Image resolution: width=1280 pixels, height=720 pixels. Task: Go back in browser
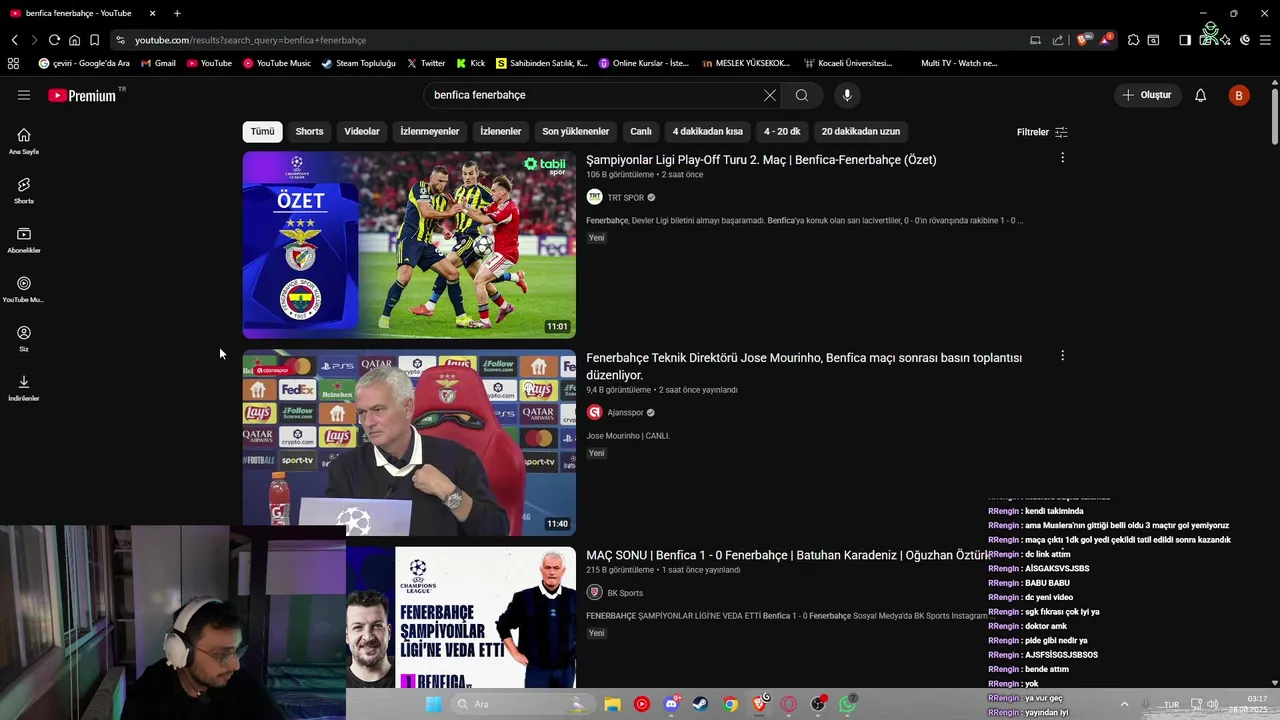coord(15,40)
